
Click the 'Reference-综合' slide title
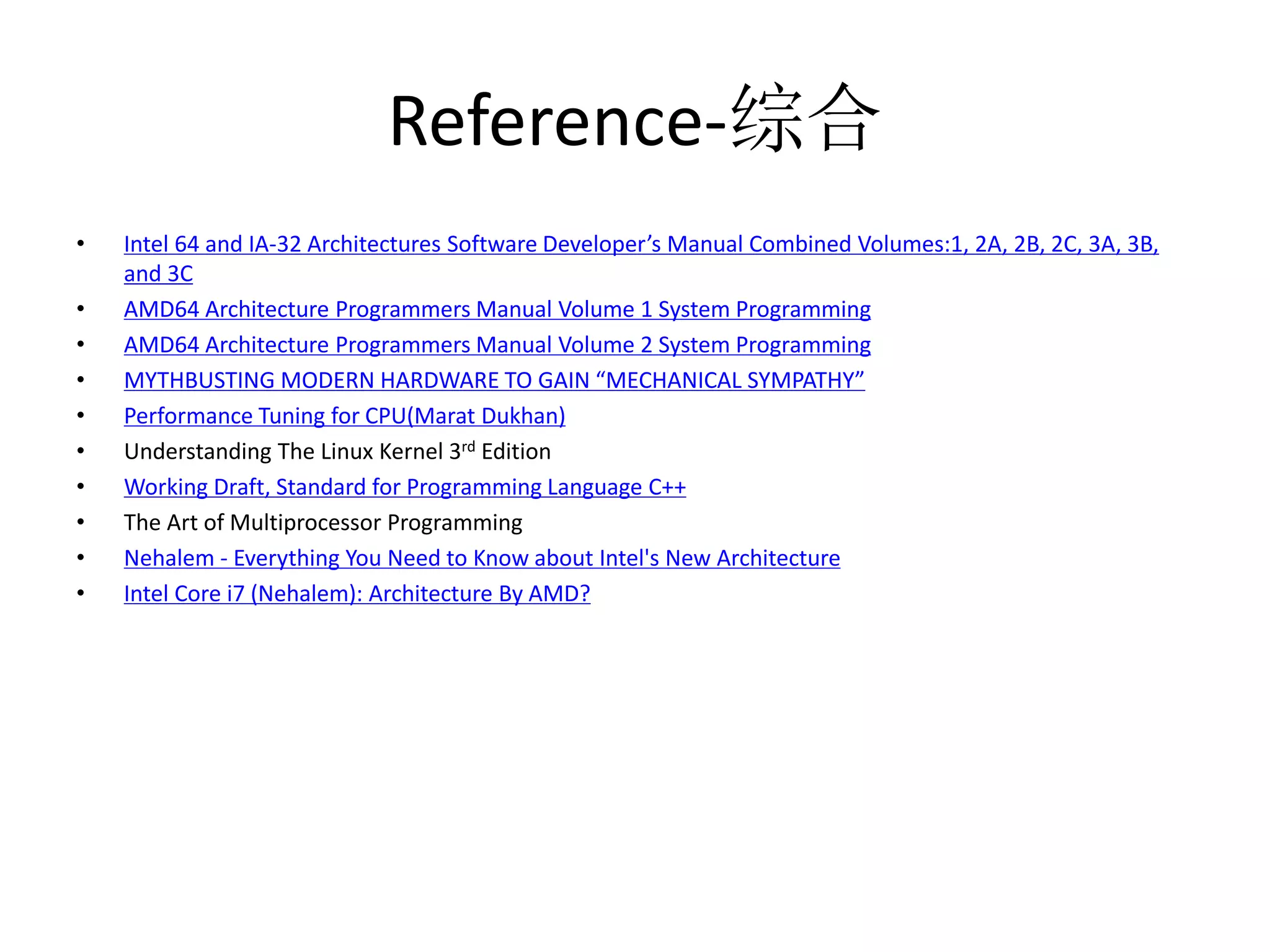pyautogui.click(x=634, y=119)
